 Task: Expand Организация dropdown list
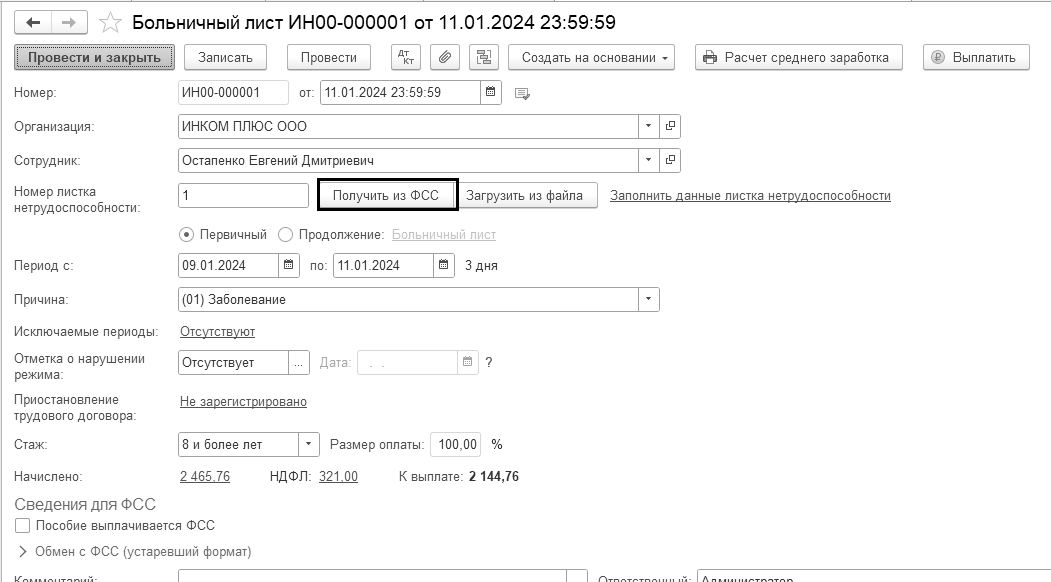pyautogui.click(x=648, y=126)
